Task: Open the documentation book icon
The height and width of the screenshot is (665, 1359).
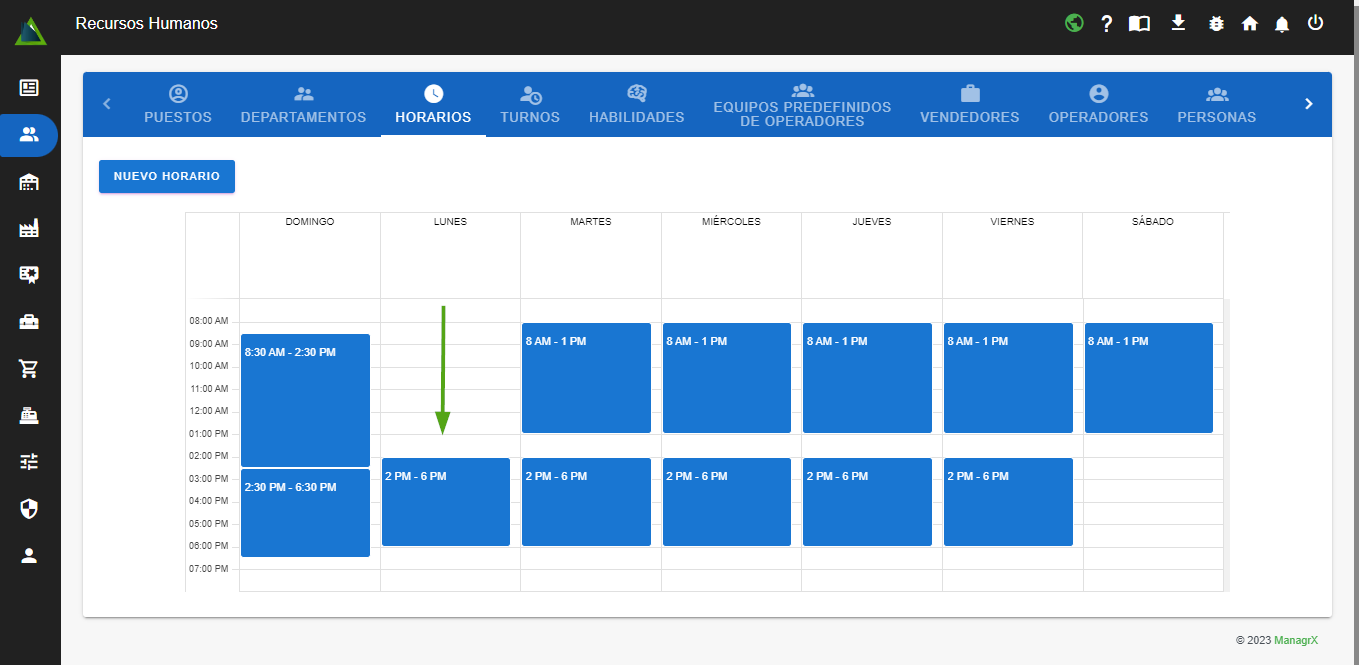Action: click(x=1140, y=24)
